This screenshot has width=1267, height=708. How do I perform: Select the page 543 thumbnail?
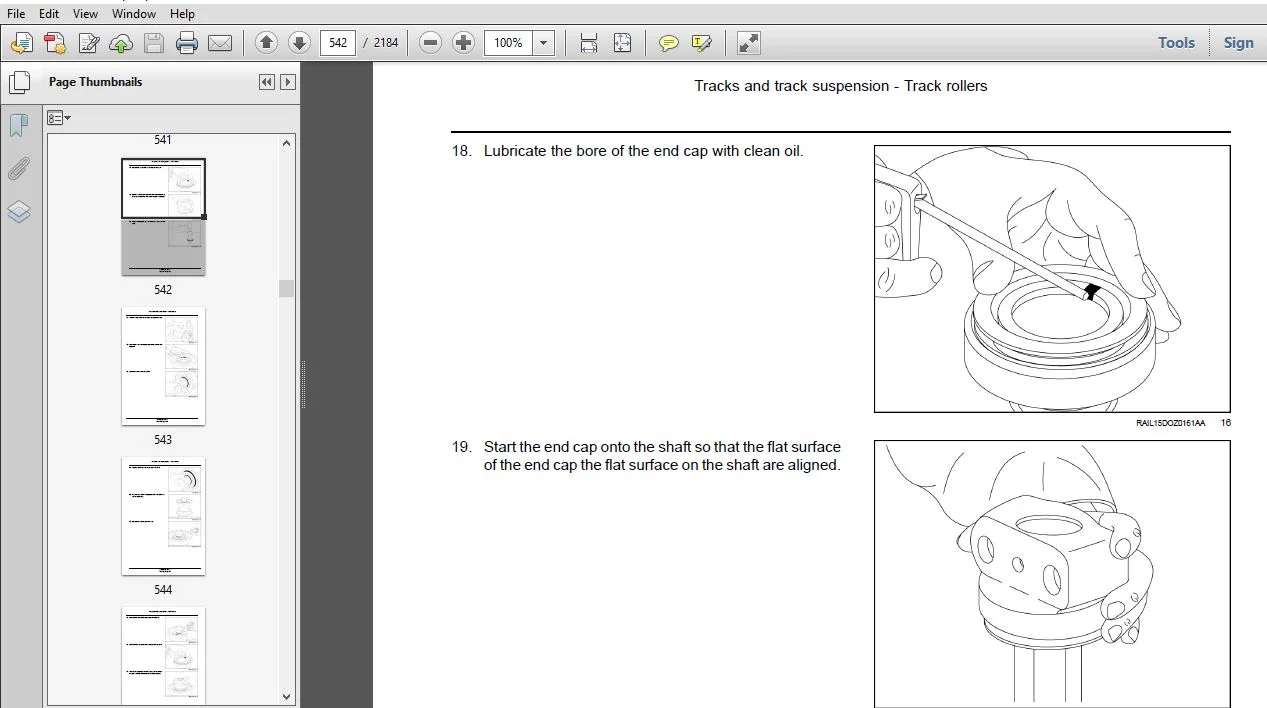click(163, 366)
